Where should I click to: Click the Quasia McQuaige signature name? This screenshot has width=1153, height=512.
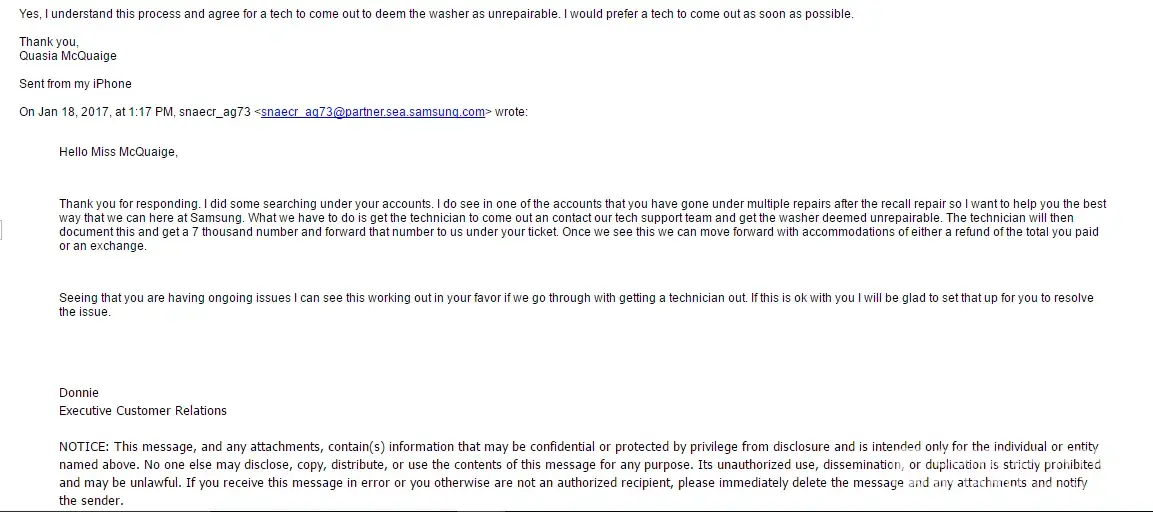66,56
